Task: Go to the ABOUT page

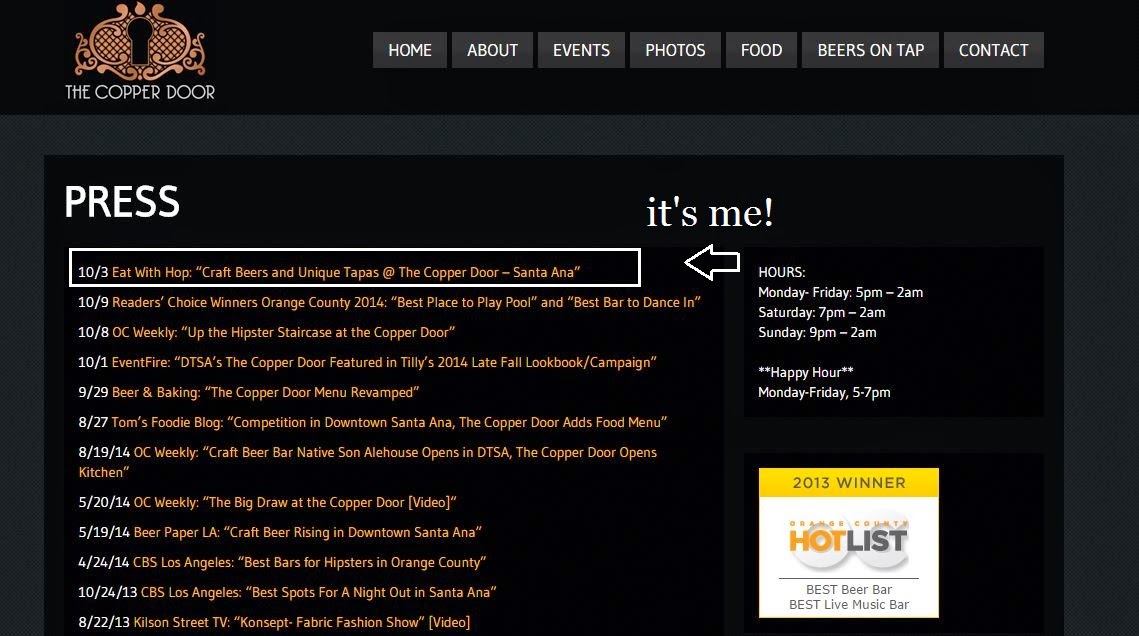Action: pyautogui.click(x=493, y=50)
